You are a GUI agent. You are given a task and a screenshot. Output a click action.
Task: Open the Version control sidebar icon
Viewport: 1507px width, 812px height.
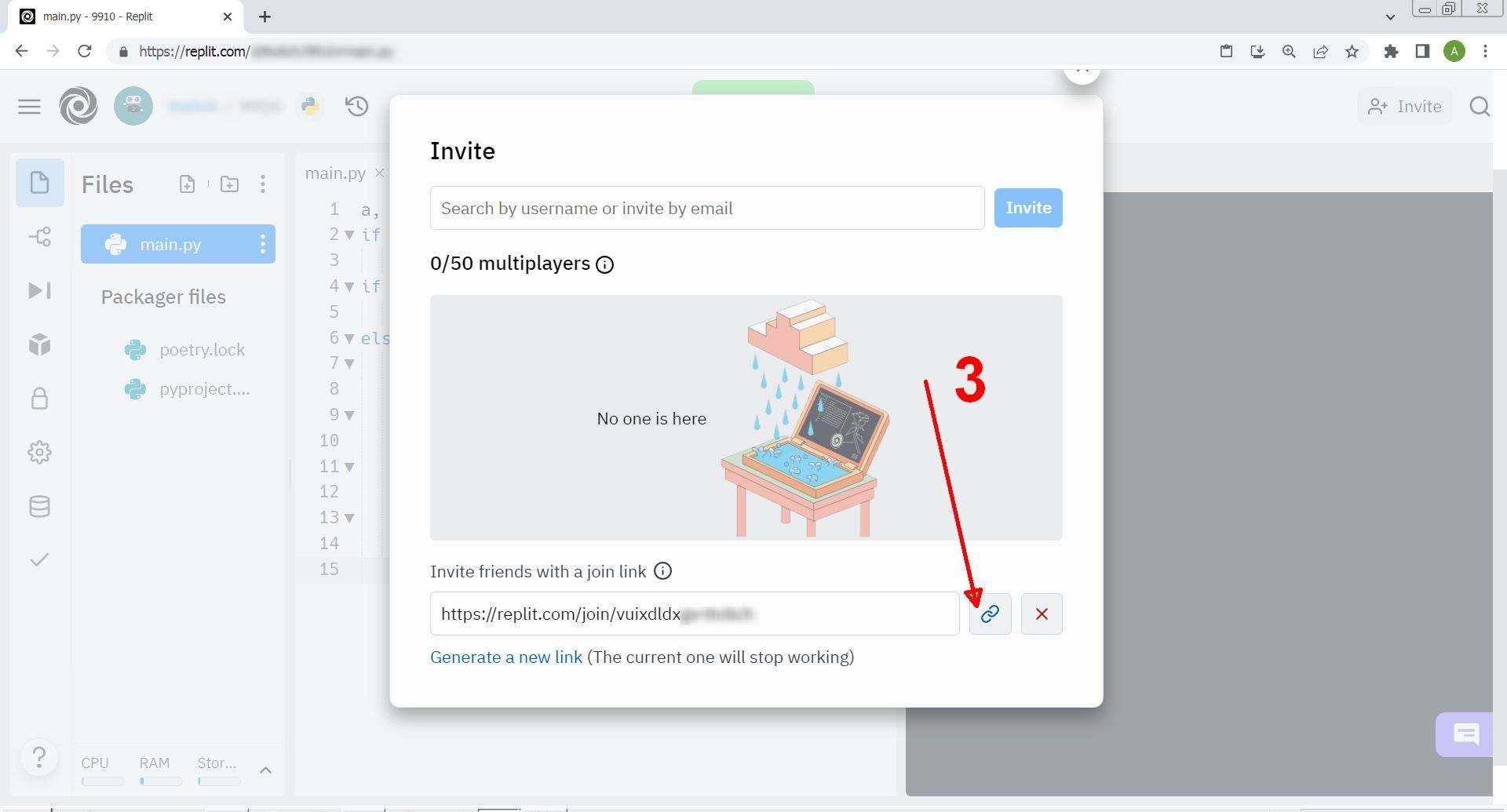pos(40,236)
